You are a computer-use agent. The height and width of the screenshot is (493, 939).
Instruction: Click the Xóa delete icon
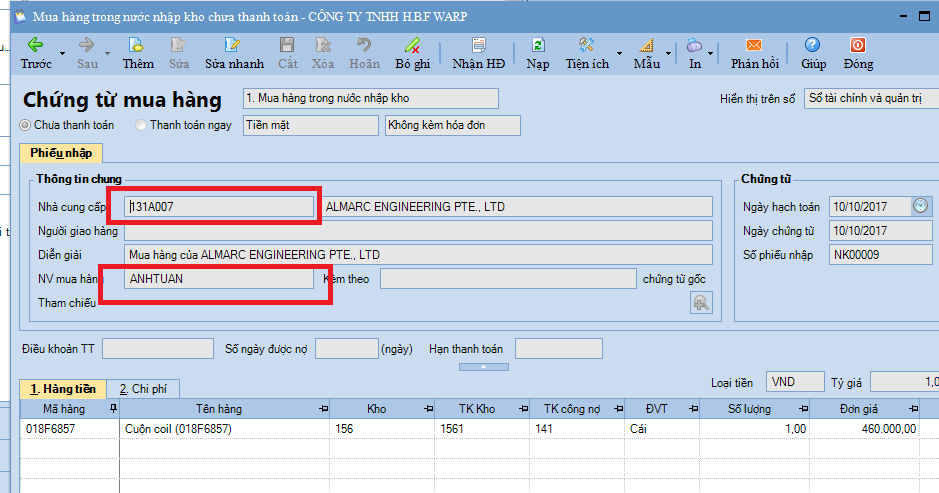(x=323, y=45)
